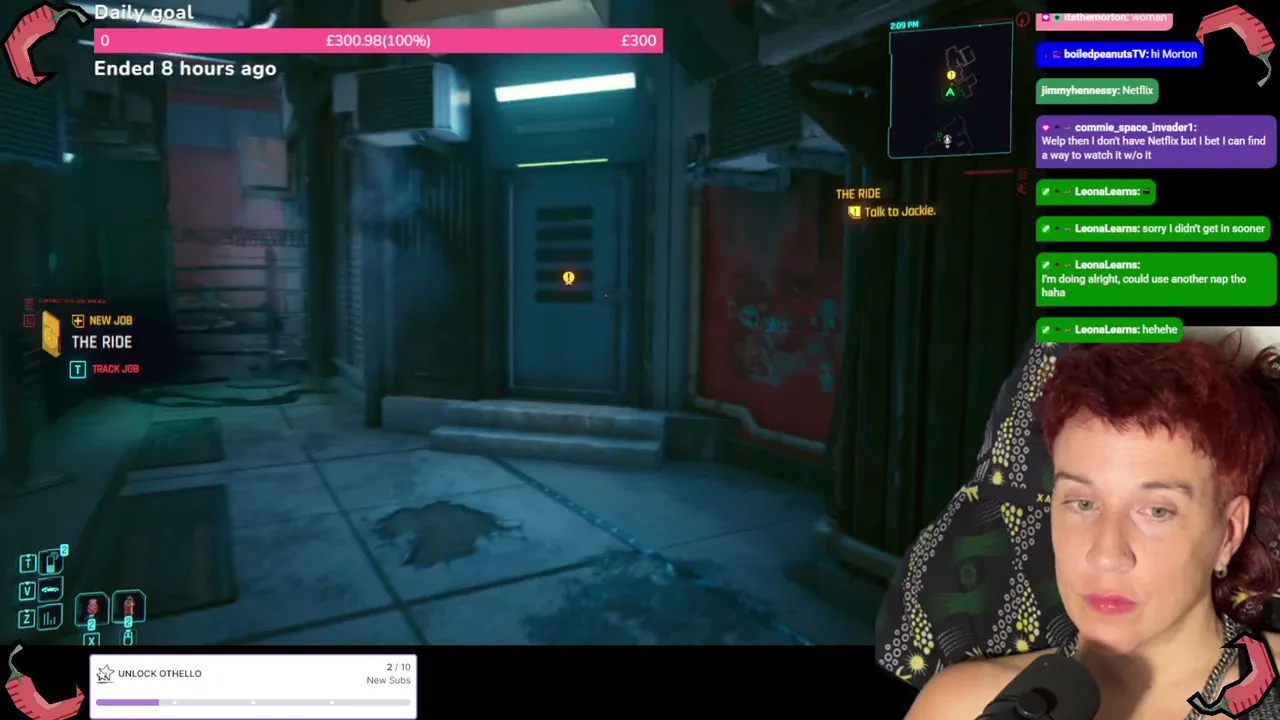The image size is (1280, 720).
Task: Click the yellow job shard icon beside THE RIDE
Action: [x=51, y=332]
